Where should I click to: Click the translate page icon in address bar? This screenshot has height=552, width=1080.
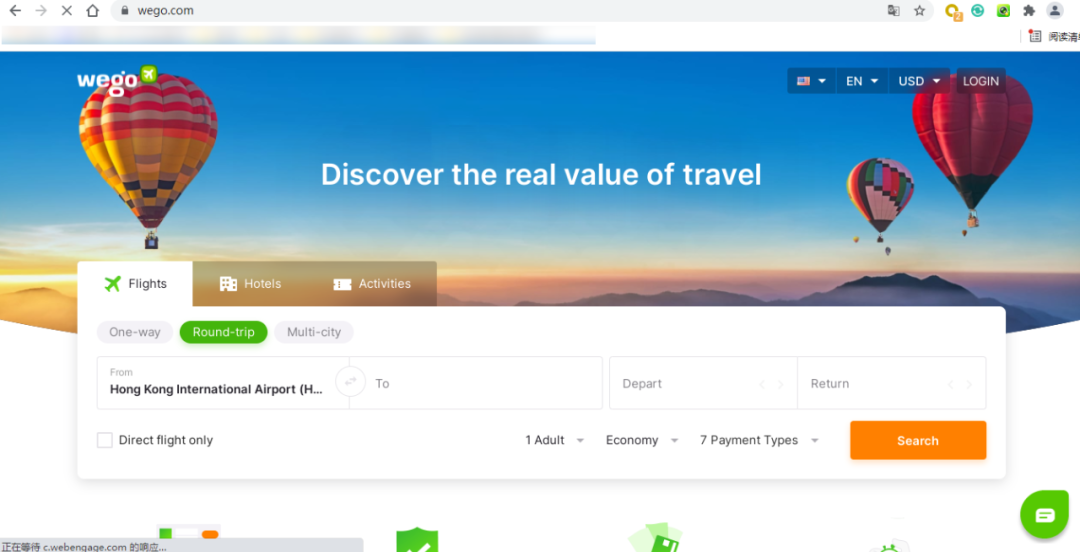pyautogui.click(x=893, y=10)
